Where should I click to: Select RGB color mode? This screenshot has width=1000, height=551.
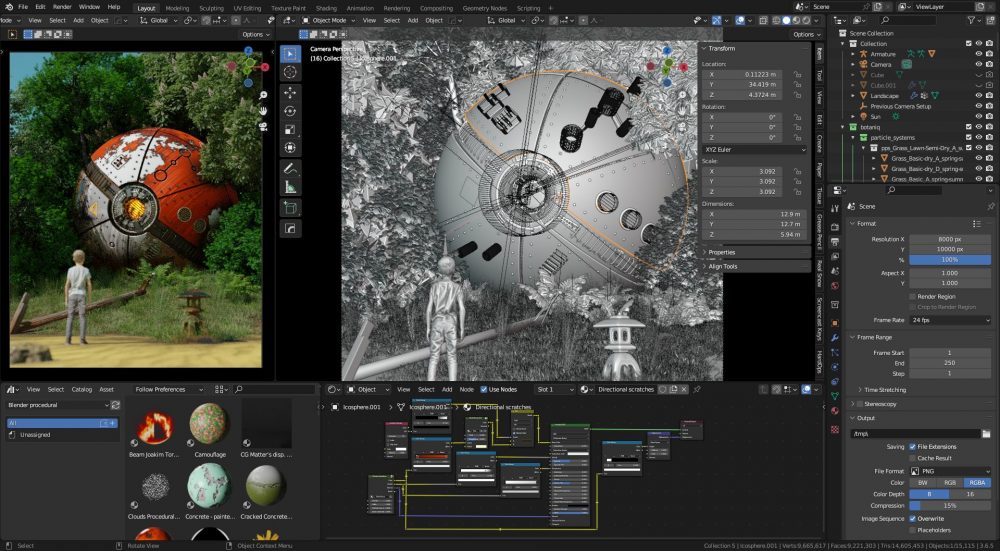click(950, 483)
